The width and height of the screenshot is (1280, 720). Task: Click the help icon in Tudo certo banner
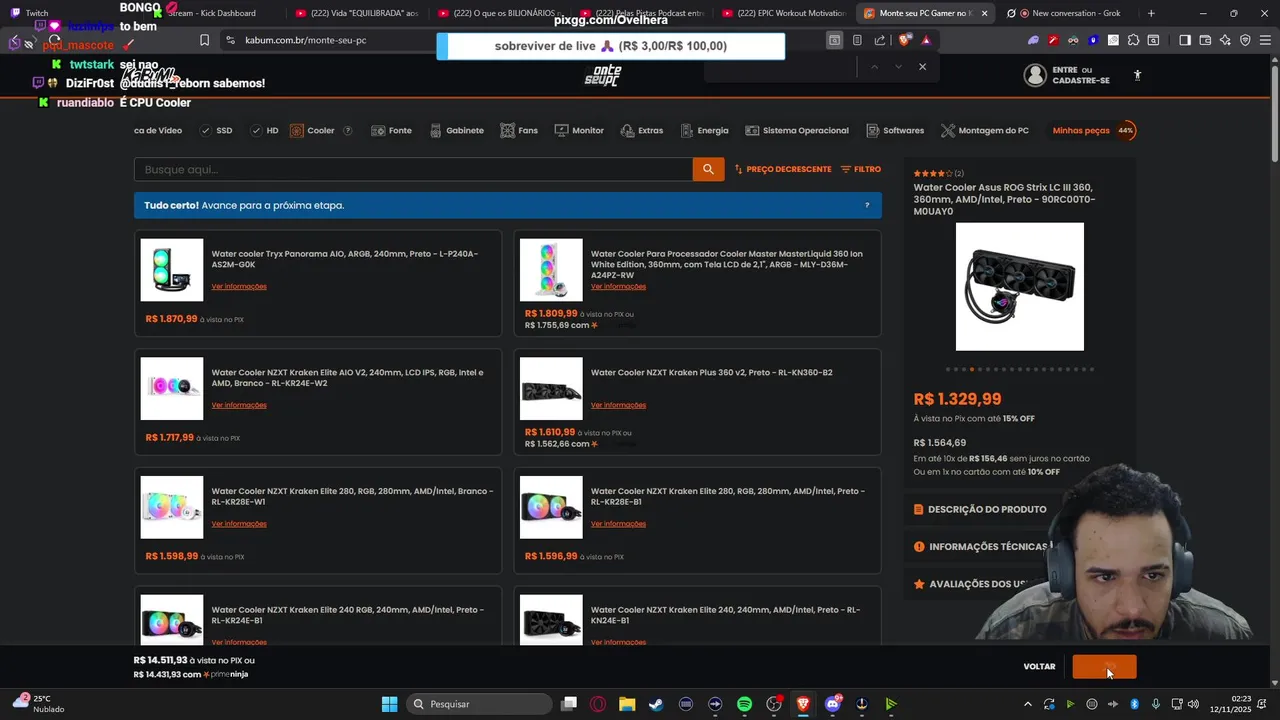pyautogui.click(x=867, y=206)
